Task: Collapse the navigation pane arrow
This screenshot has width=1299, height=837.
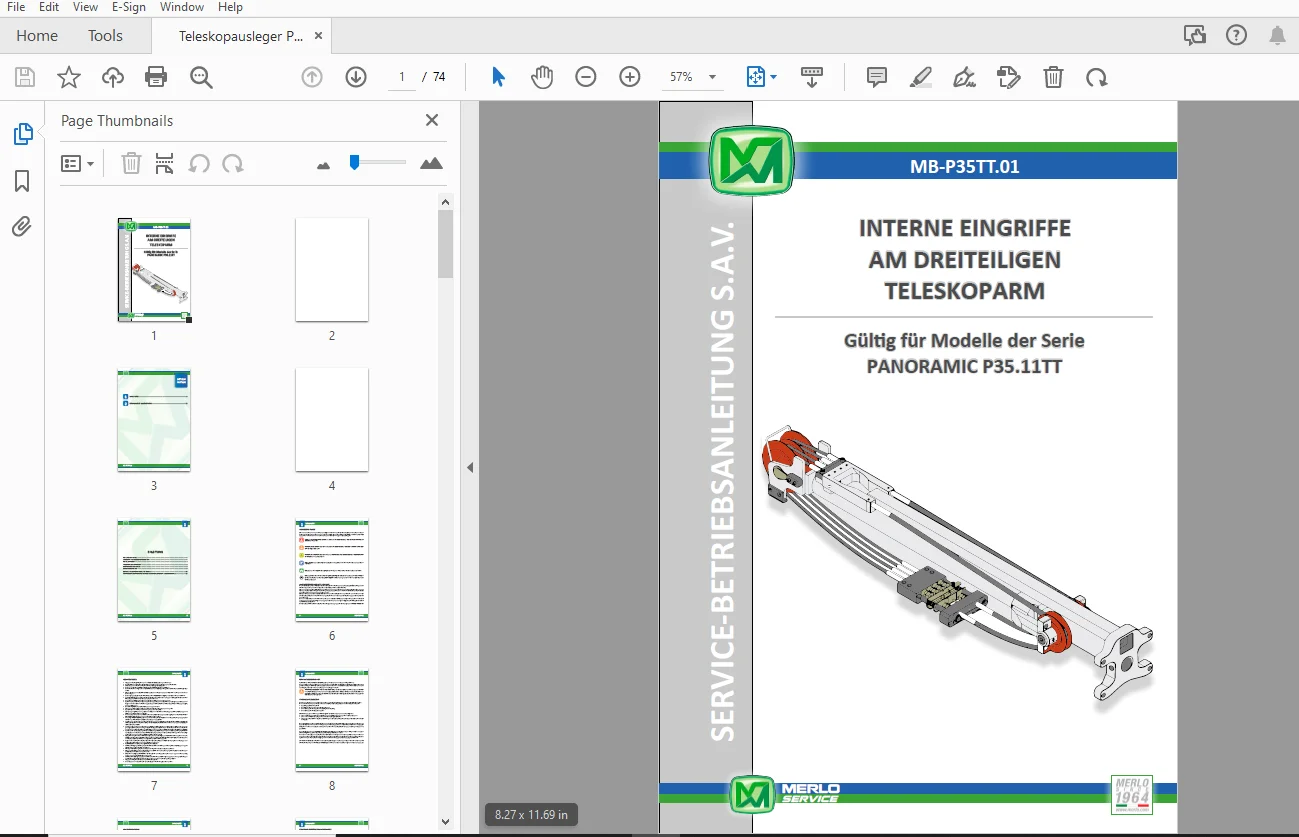Action: pyautogui.click(x=470, y=467)
